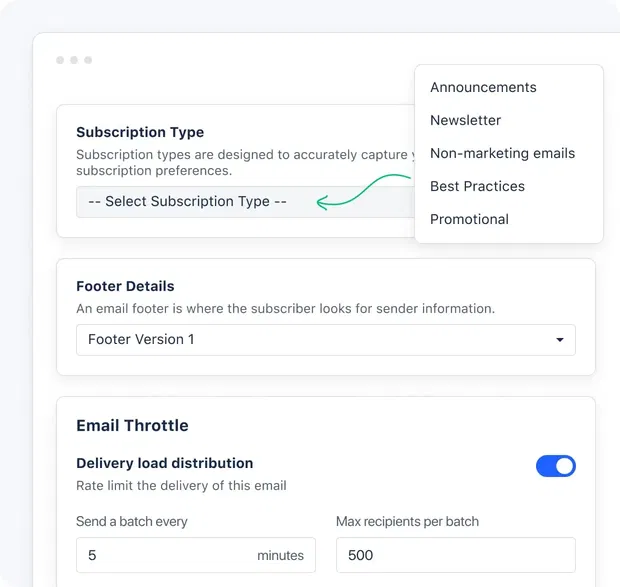
Task: Click the first window control dot
Action: tap(60, 60)
